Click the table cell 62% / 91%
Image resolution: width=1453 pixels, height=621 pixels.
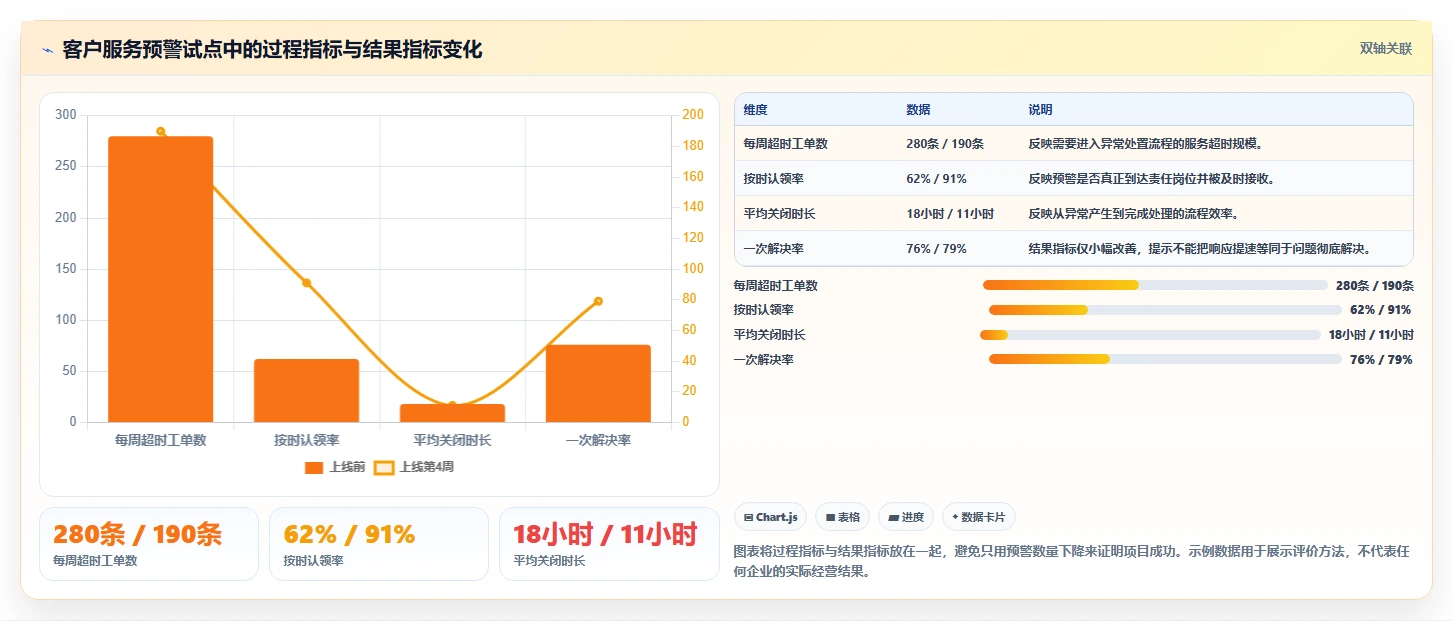(936, 179)
